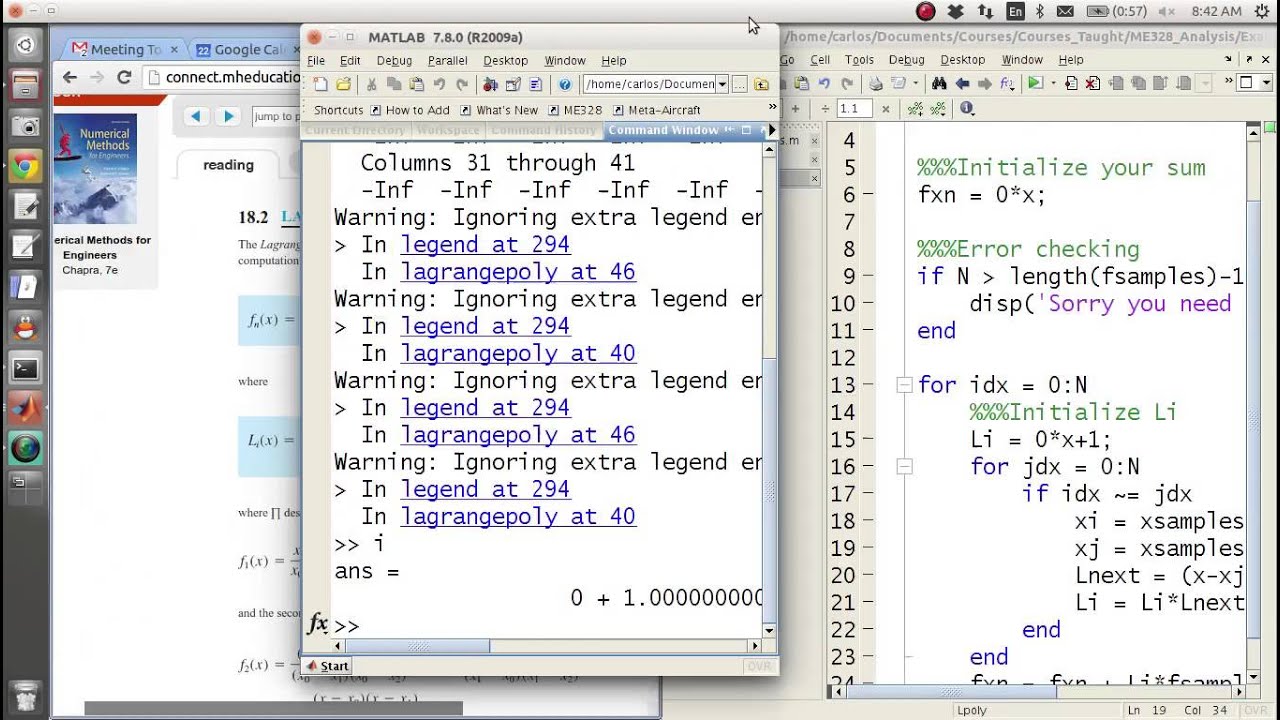This screenshot has width=1280, height=720.
Task: Switch to Command History tab
Action: pyautogui.click(x=544, y=131)
